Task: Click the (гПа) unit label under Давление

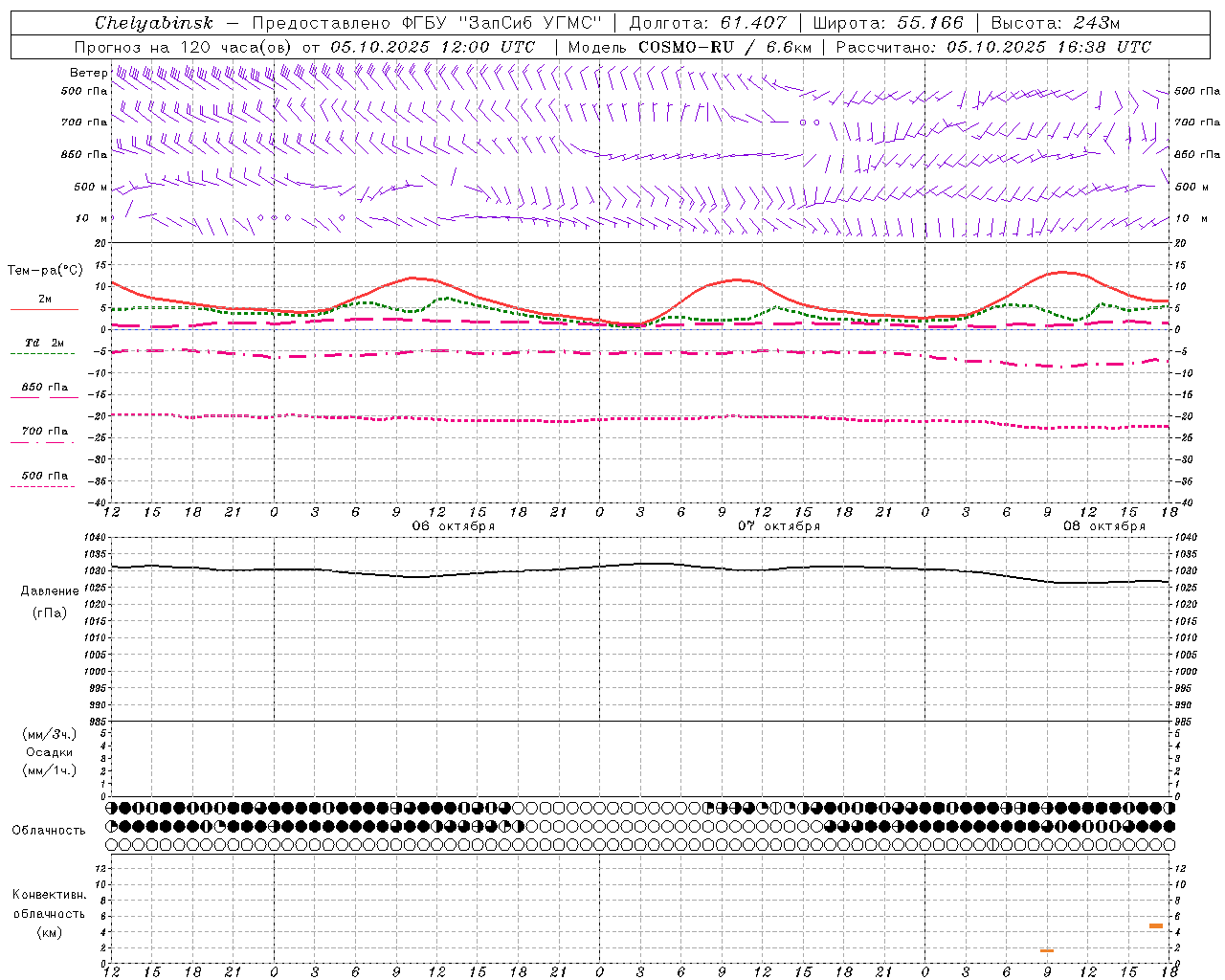Action: point(50,613)
